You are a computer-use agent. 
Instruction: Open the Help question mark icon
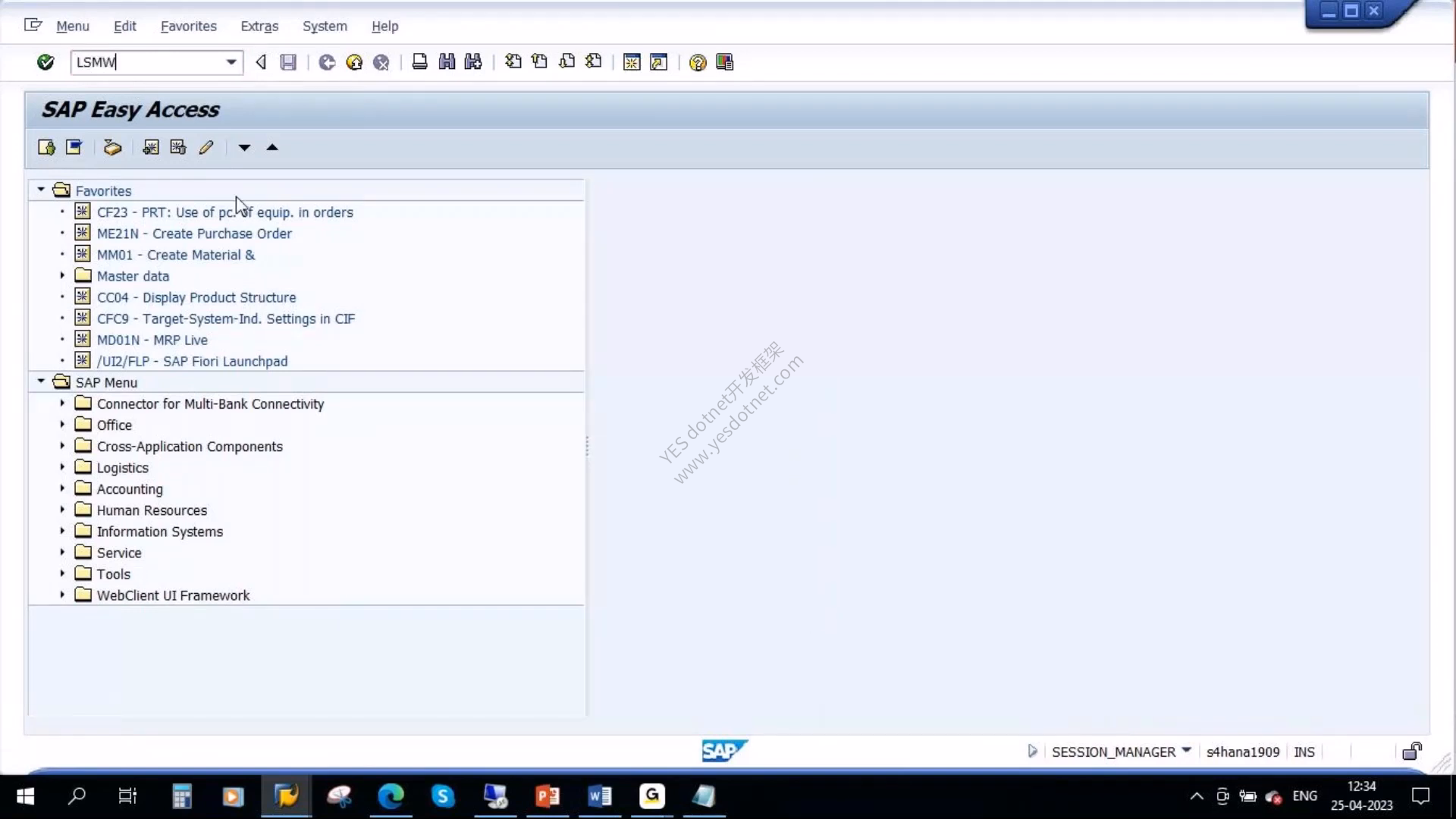[x=698, y=62]
